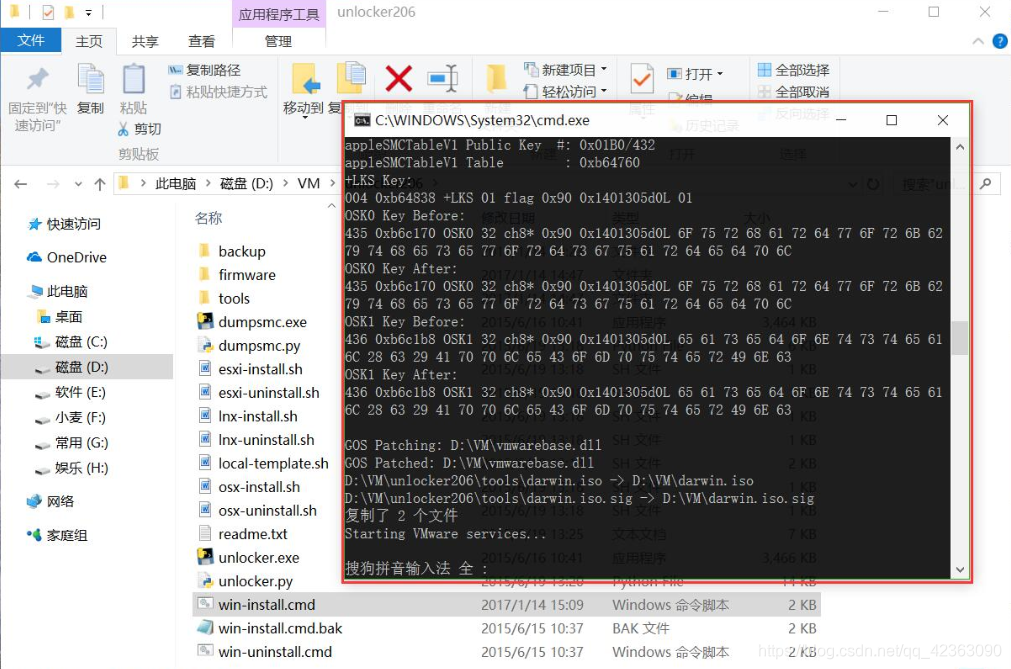
Task: Select the Application Tools (应用程序工具) tab header
Action: 279,14
